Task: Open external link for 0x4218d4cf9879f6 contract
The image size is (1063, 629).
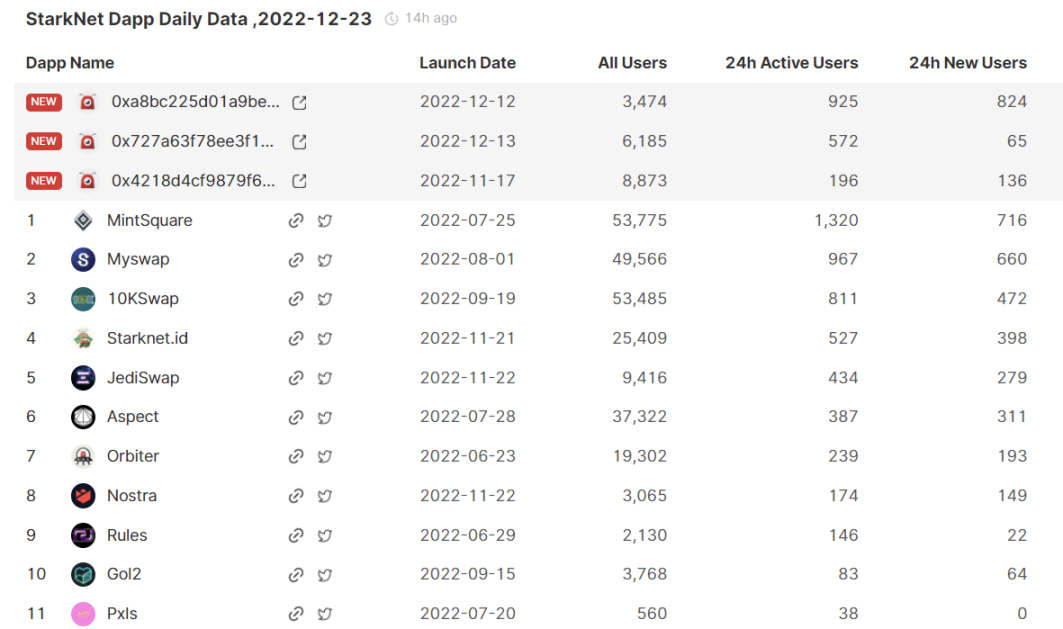Action: (299, 181)
